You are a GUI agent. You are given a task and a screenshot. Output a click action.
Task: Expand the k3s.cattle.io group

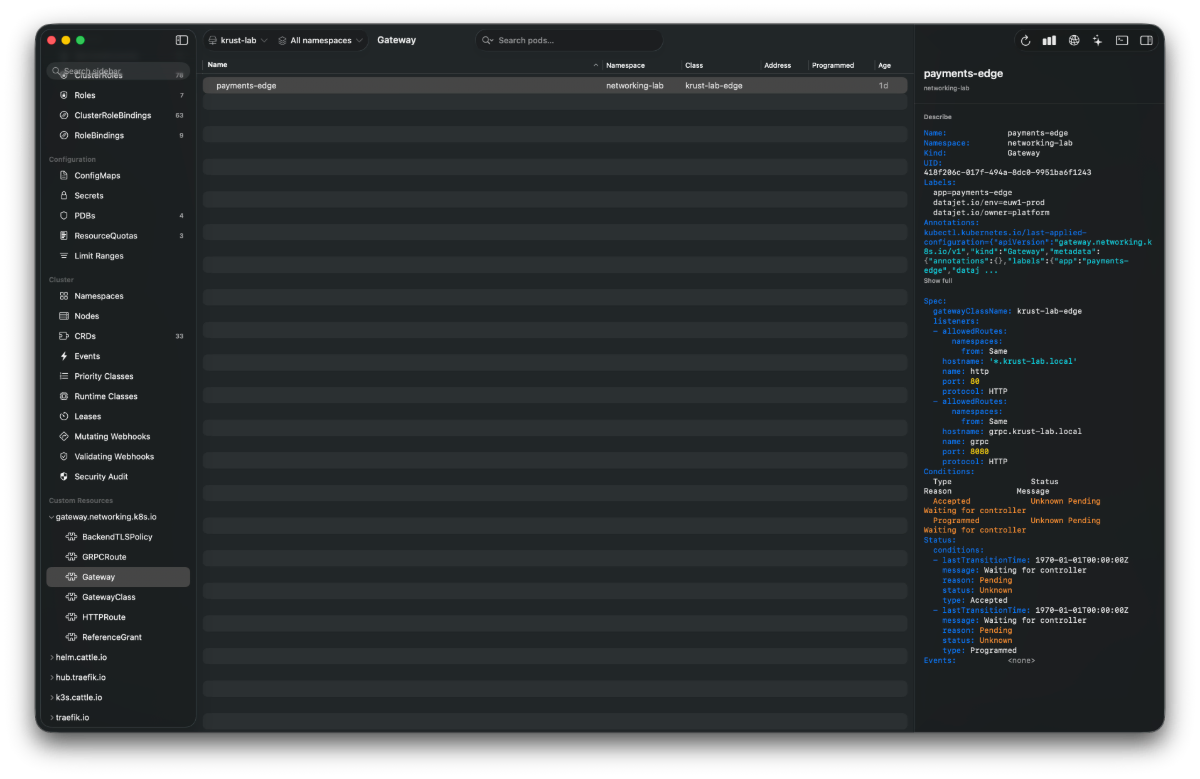(x=52, y=697)
